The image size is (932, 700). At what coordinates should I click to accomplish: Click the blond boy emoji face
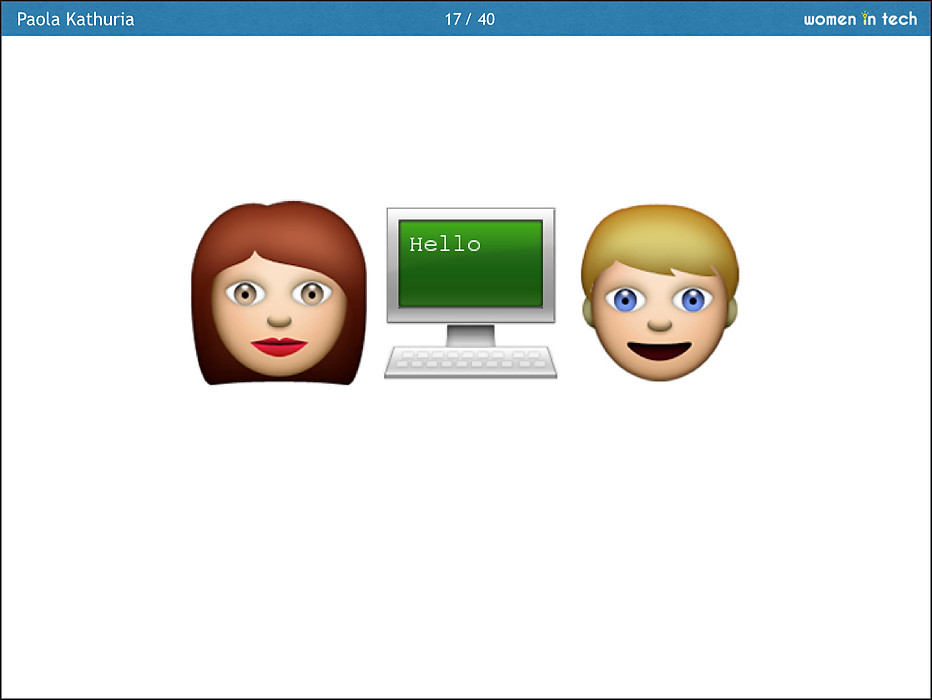point(659,300)
